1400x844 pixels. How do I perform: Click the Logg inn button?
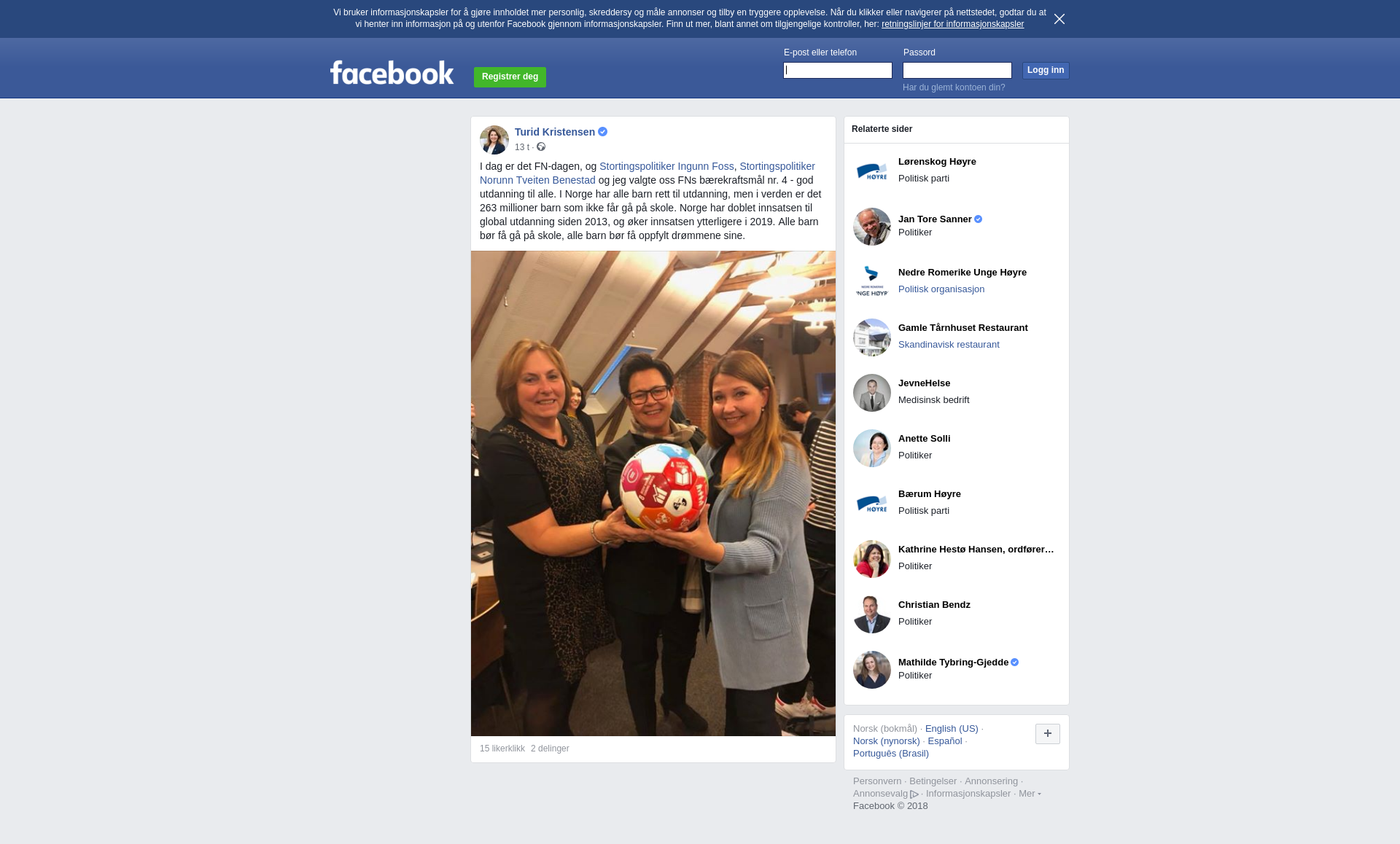point(1046,71)
